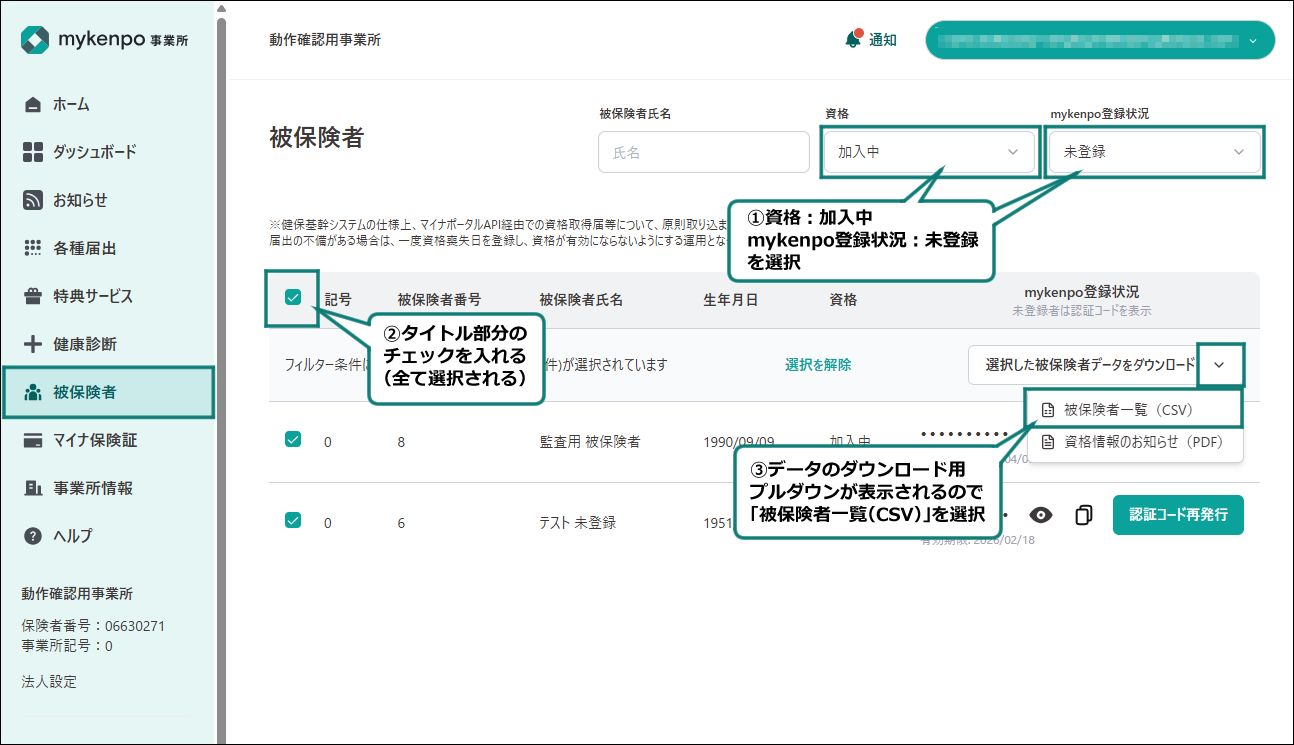Viewport: 1294px width, 745px height.
Task: Select 被保険者一覧（CSV） from the menu
Action: tap(1129, 410)
